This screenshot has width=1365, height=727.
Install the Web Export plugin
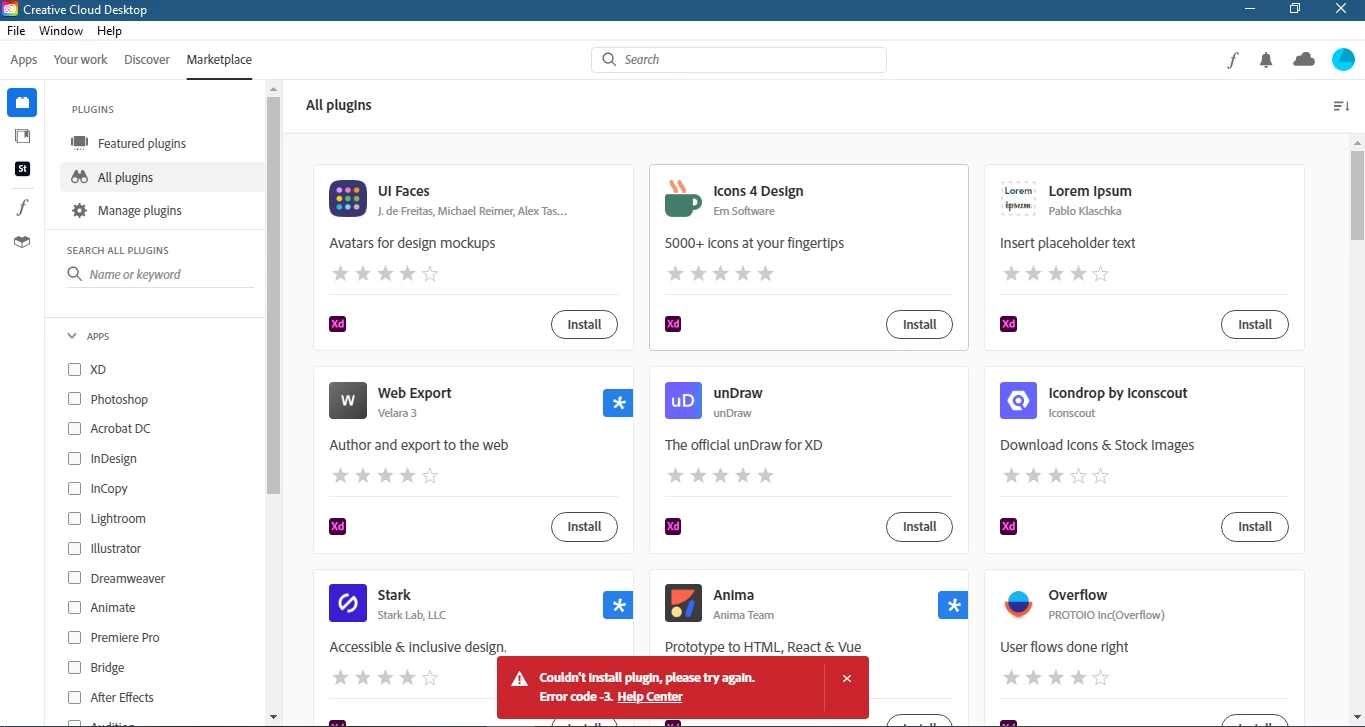coord(584,526)
